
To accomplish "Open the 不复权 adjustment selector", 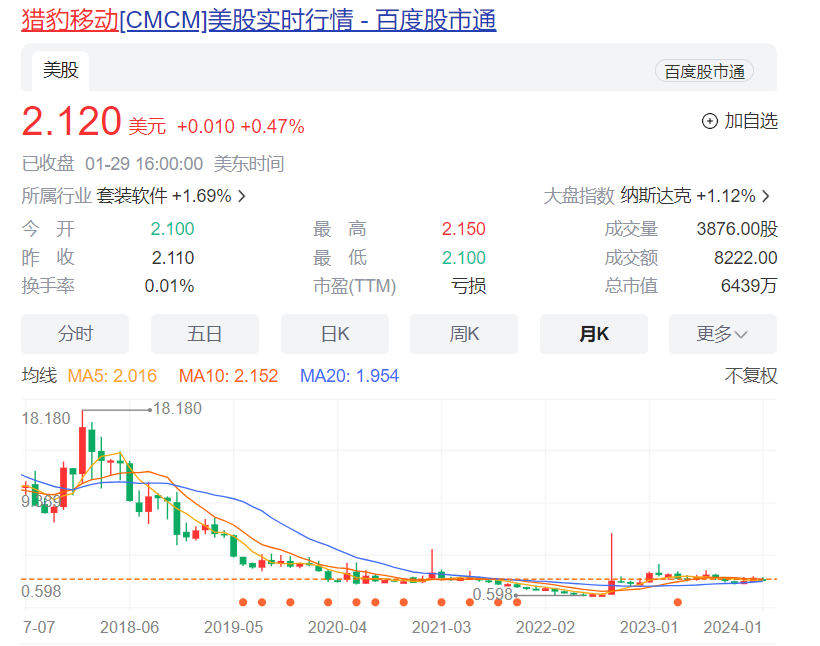I will click(x=751, y=376).
